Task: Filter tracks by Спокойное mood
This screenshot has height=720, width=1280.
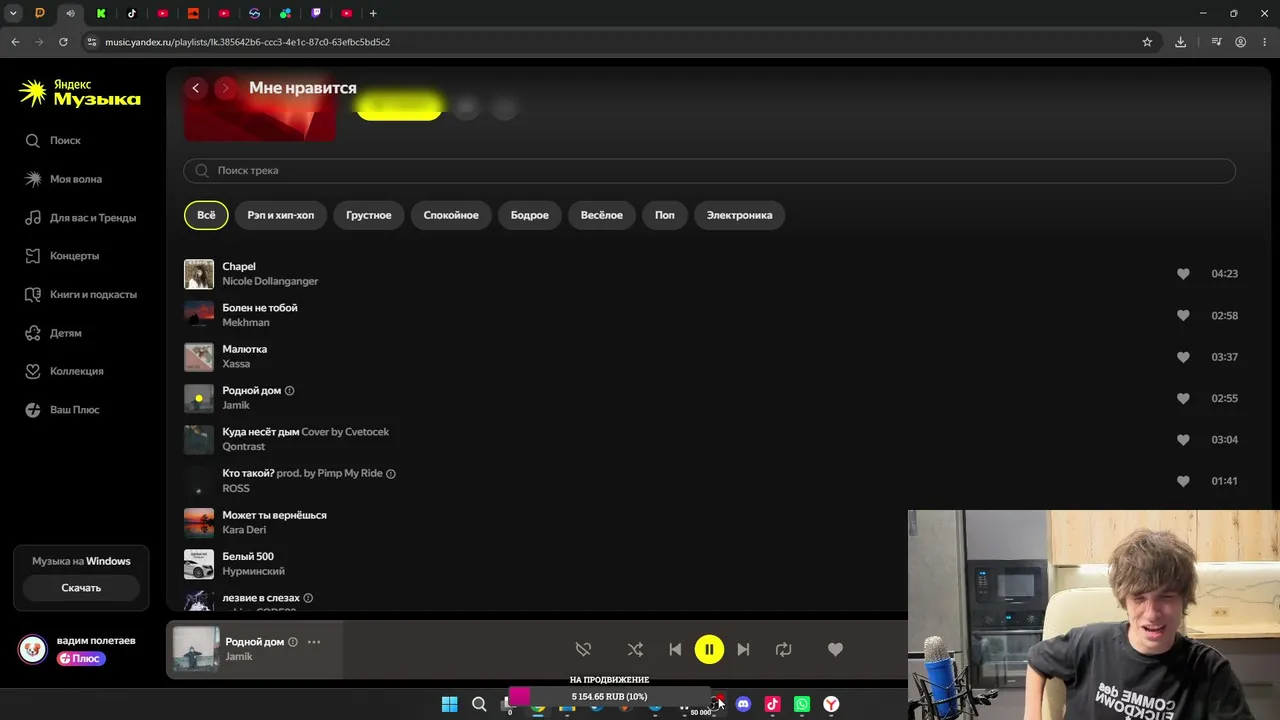Action: 451,215
